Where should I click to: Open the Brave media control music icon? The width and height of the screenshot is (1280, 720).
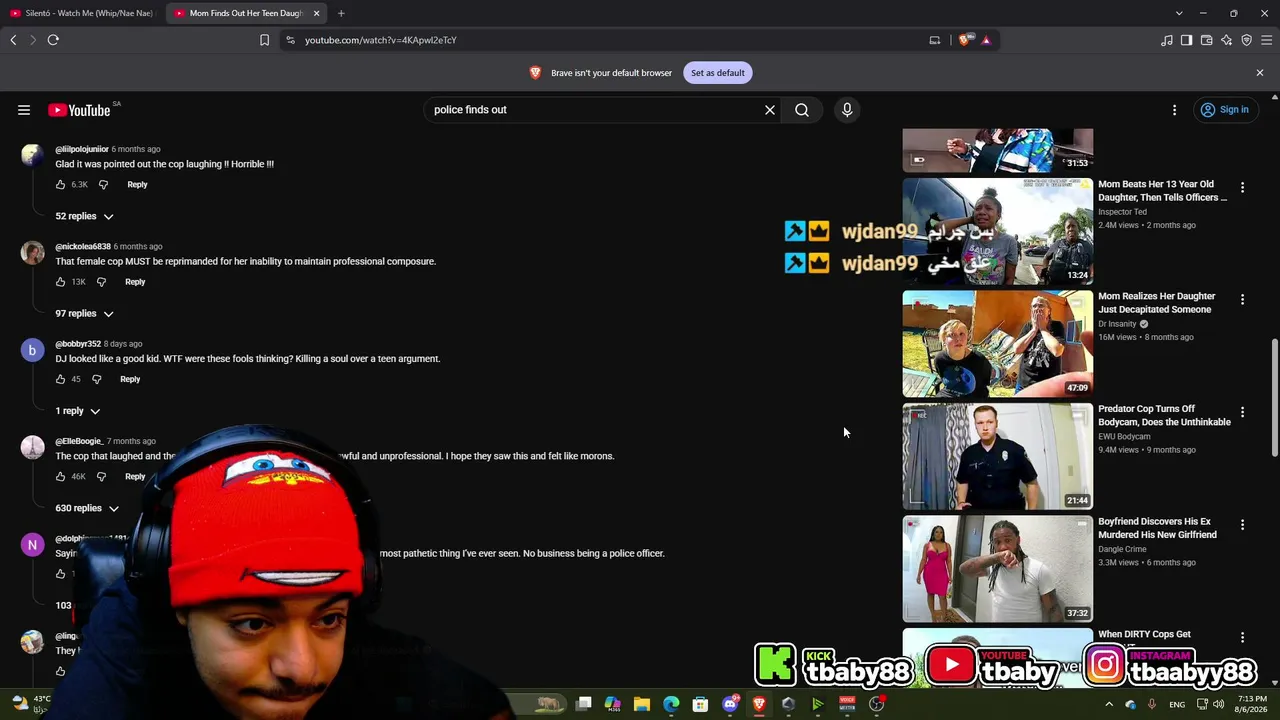pos(1167,40)
